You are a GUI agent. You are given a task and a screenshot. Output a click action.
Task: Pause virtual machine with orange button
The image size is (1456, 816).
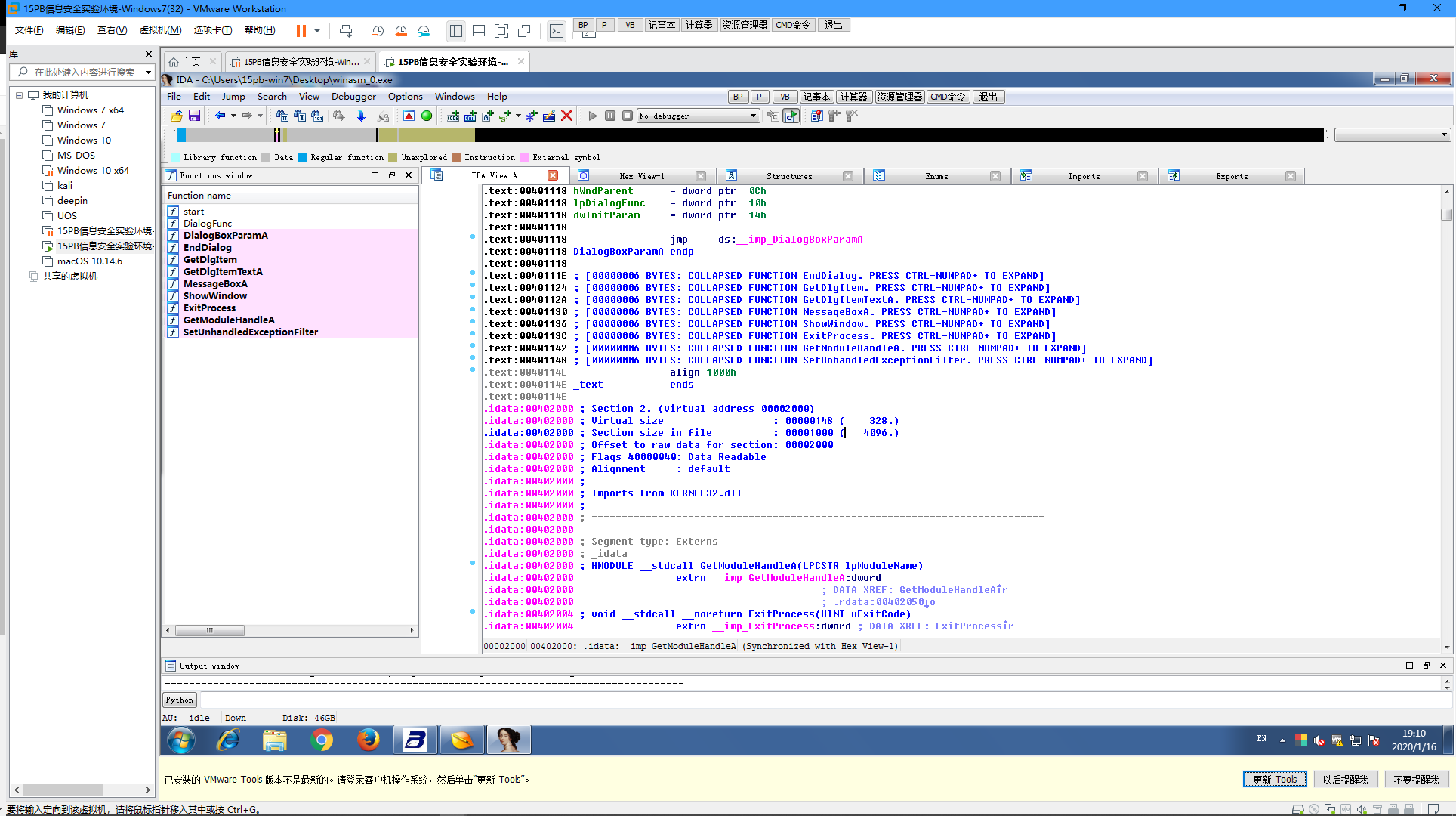(x=301, y=31)
